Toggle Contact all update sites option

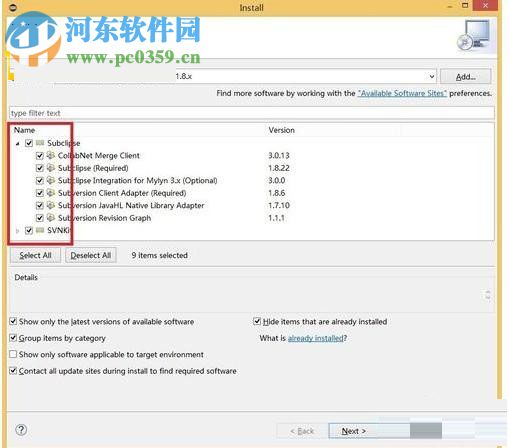click(13, 370)
